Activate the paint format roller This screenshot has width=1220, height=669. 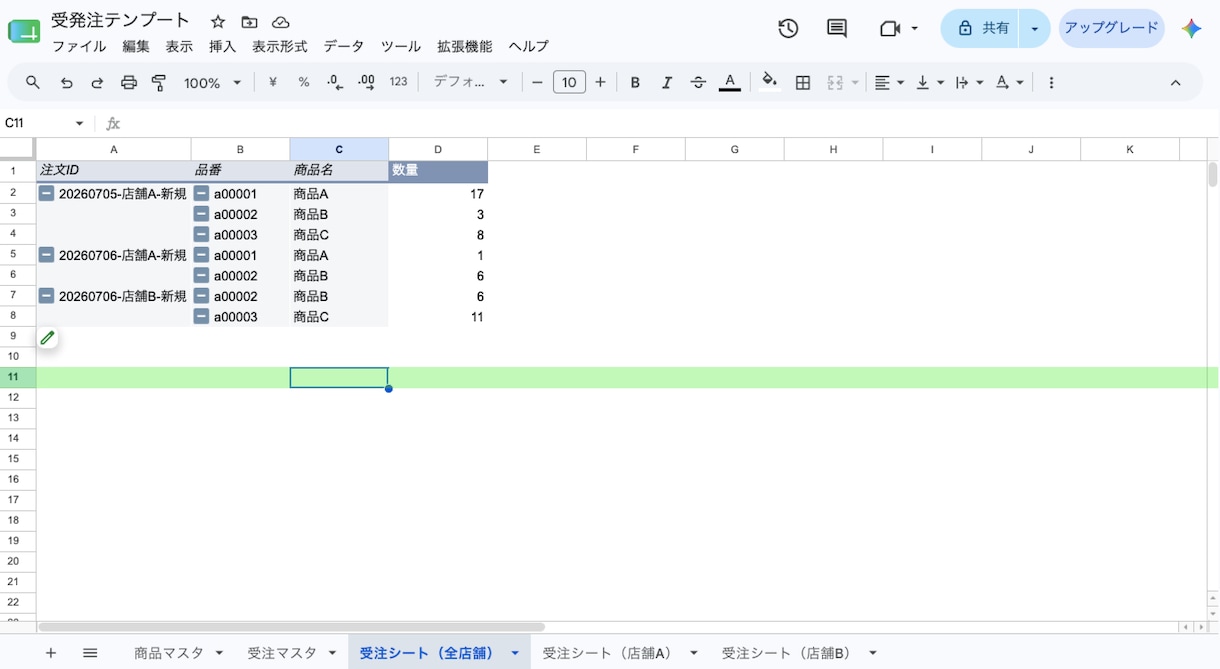pyautogui.click(x=159, y=82)
